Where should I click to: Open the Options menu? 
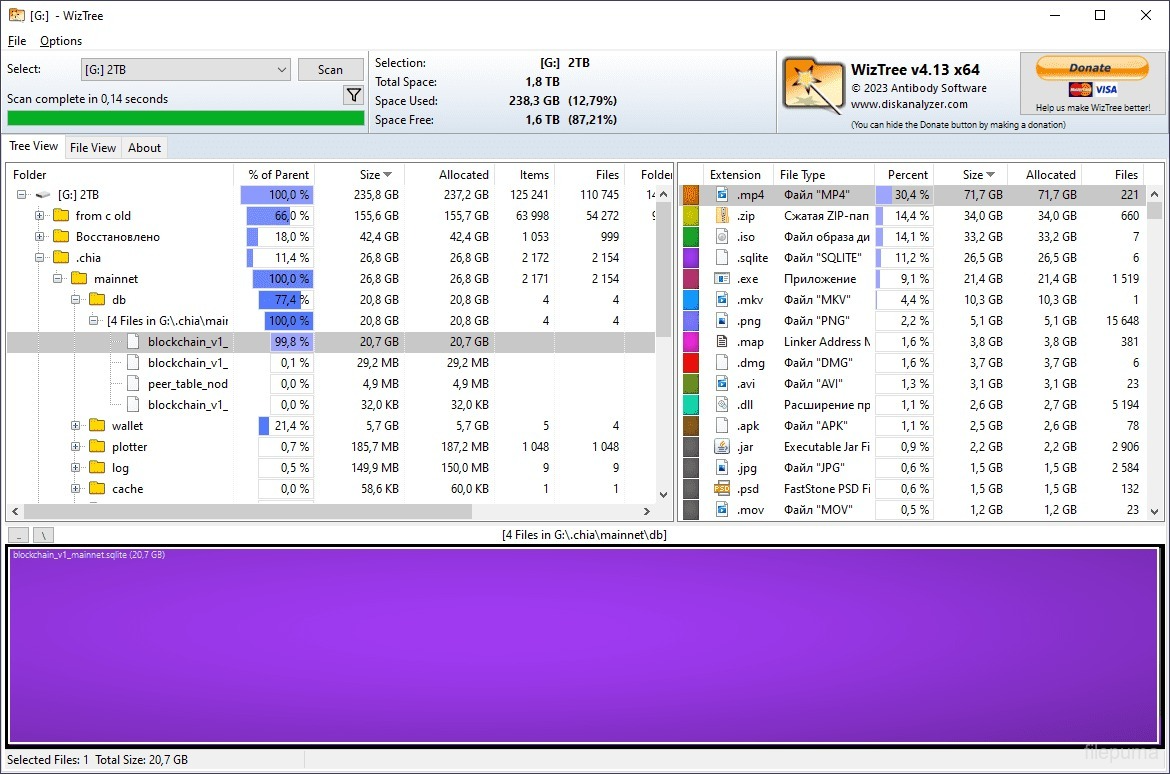pyautogui.click(x=60, y=41)
